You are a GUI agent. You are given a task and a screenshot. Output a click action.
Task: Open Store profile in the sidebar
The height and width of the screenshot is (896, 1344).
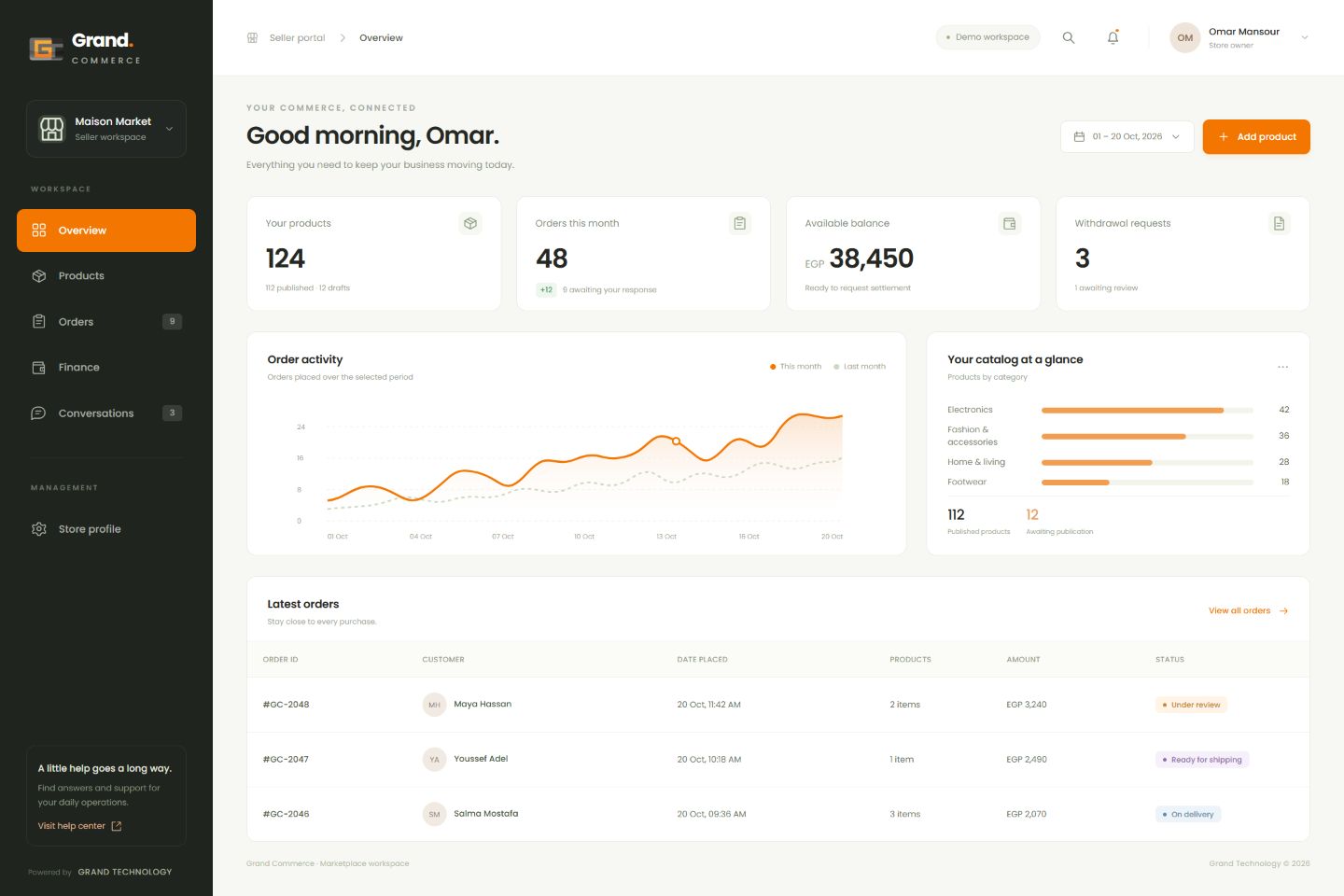(x=106, y=529)
